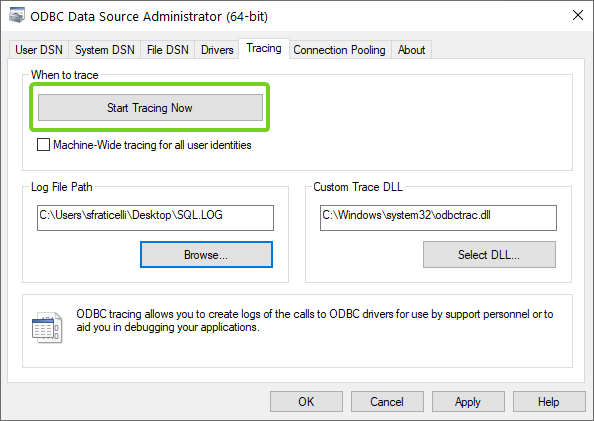Switch to the User DSN tab
This screenshot has width=594, height=421.
[39, 50]
